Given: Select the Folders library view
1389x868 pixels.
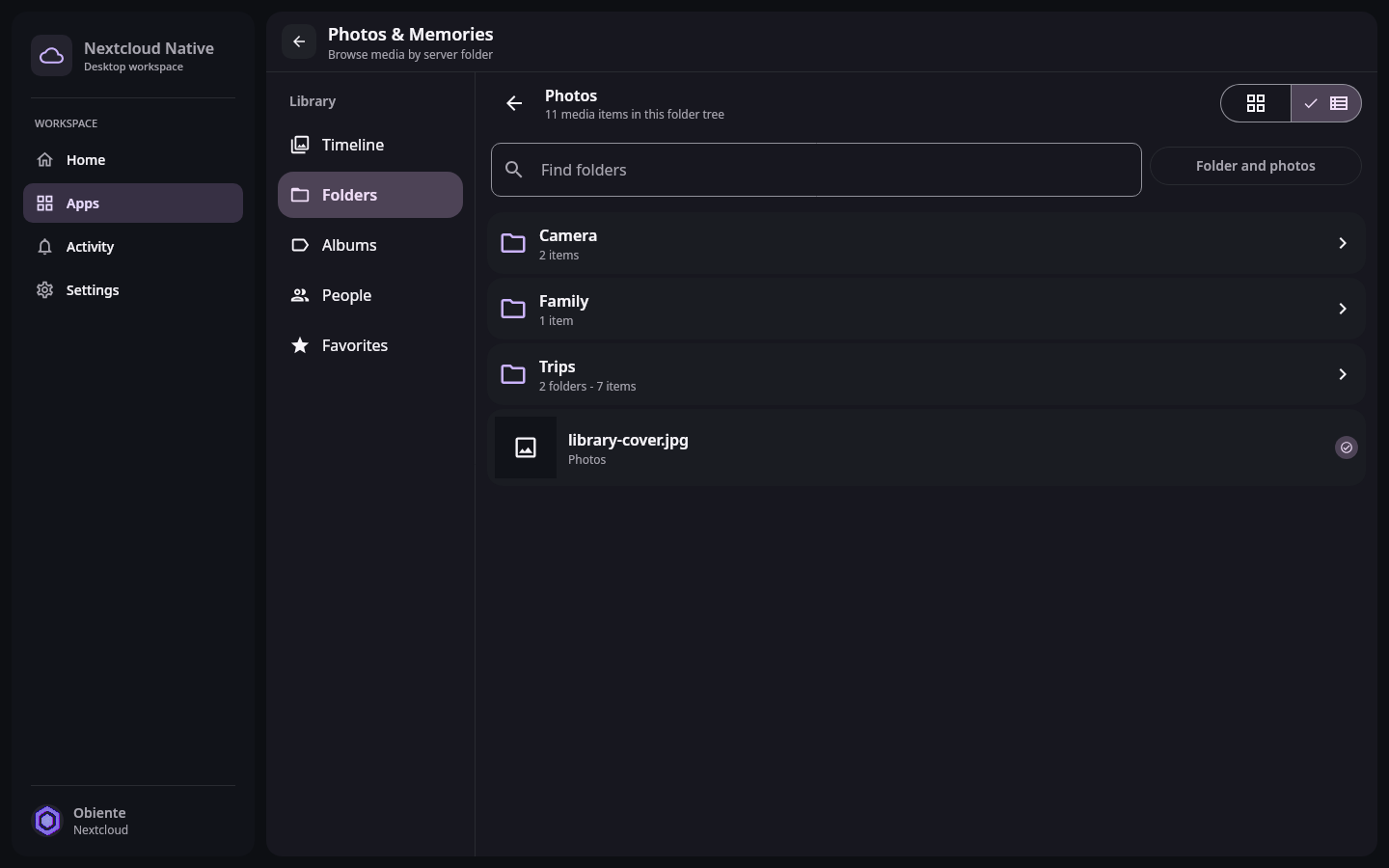Looking at the screenshot, I should tap(370, 195).
